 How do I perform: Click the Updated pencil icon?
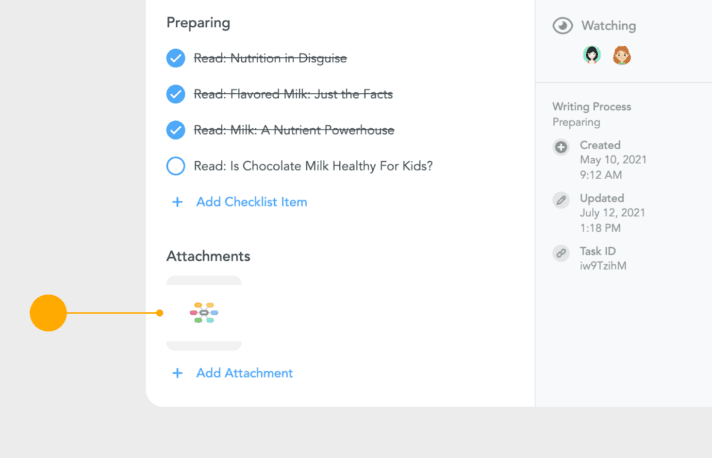pos(562,200)
